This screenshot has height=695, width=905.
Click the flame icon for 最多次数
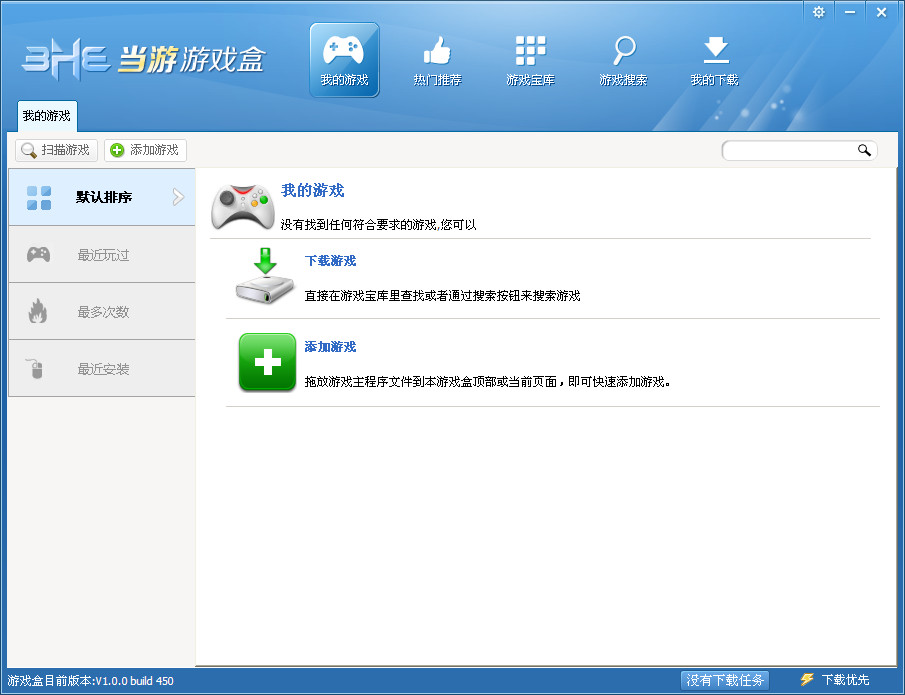[x=37, y=311]
